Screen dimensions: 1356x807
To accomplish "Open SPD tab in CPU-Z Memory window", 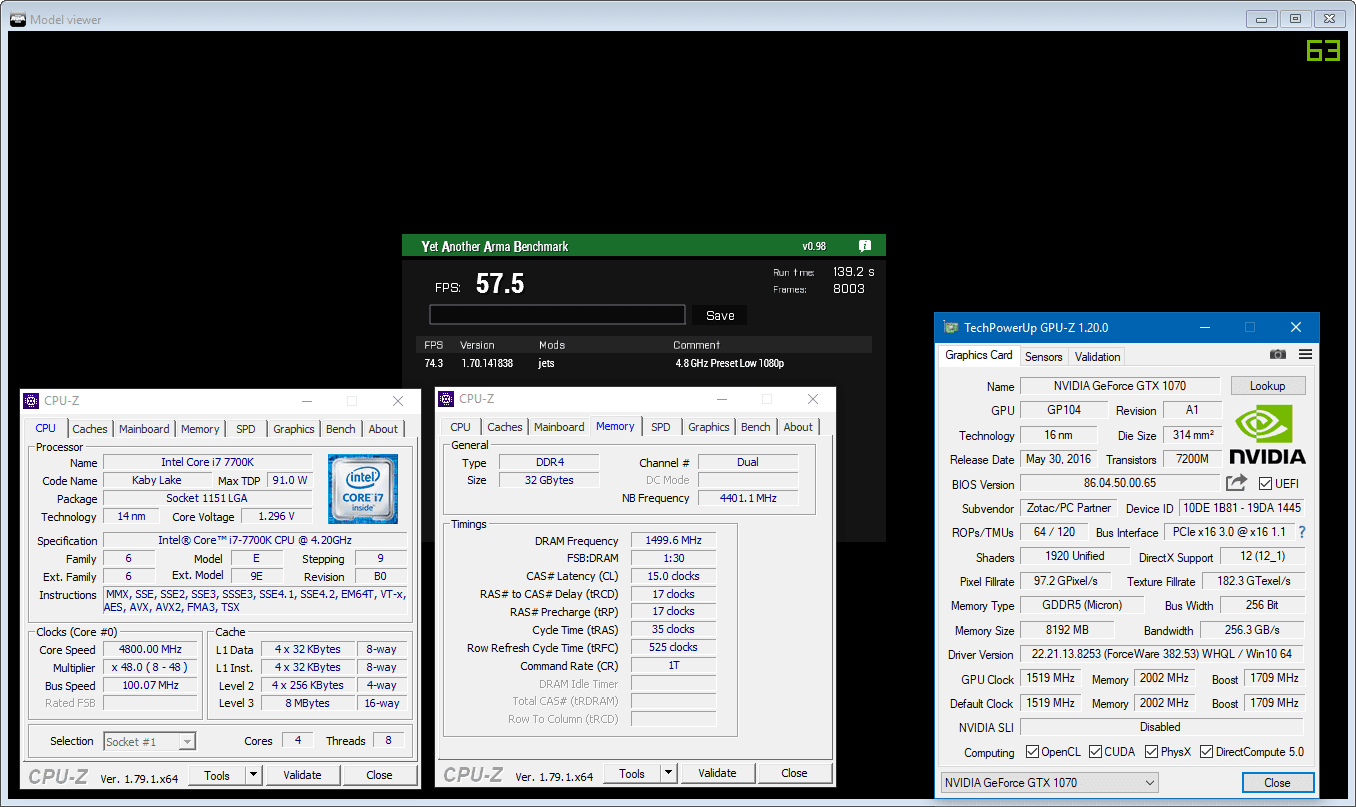I will (661, 427).
